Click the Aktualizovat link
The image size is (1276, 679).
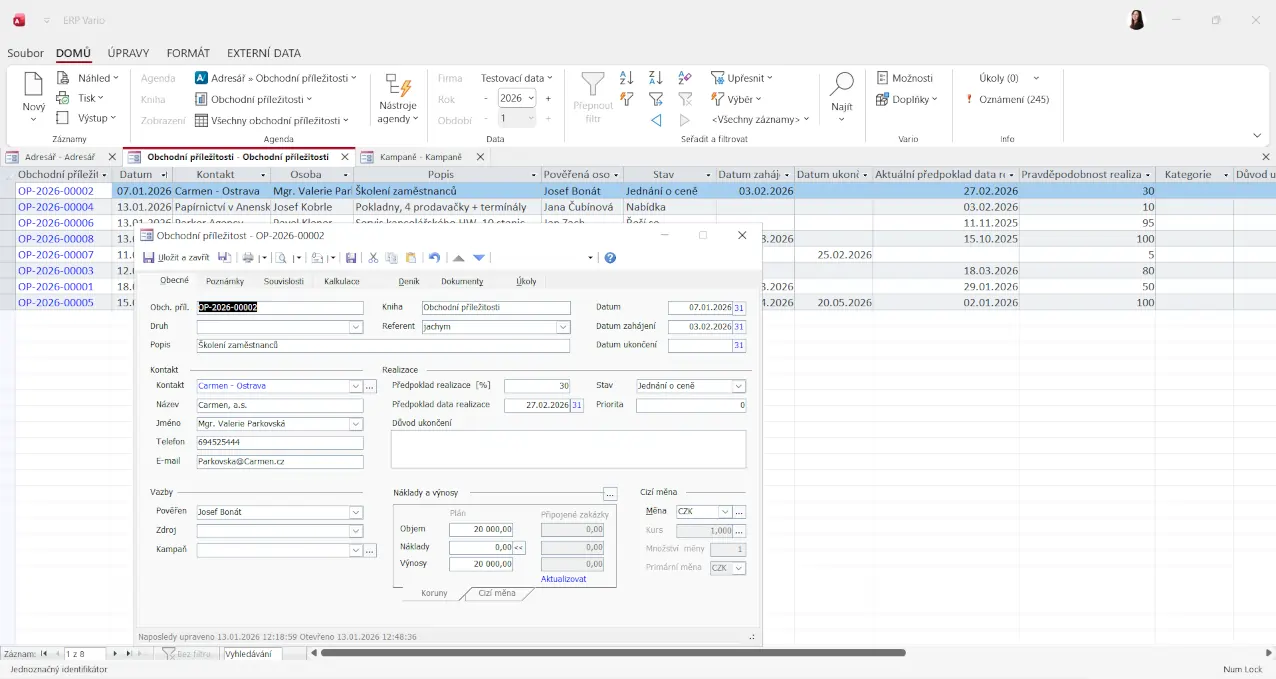coord(564,579)
